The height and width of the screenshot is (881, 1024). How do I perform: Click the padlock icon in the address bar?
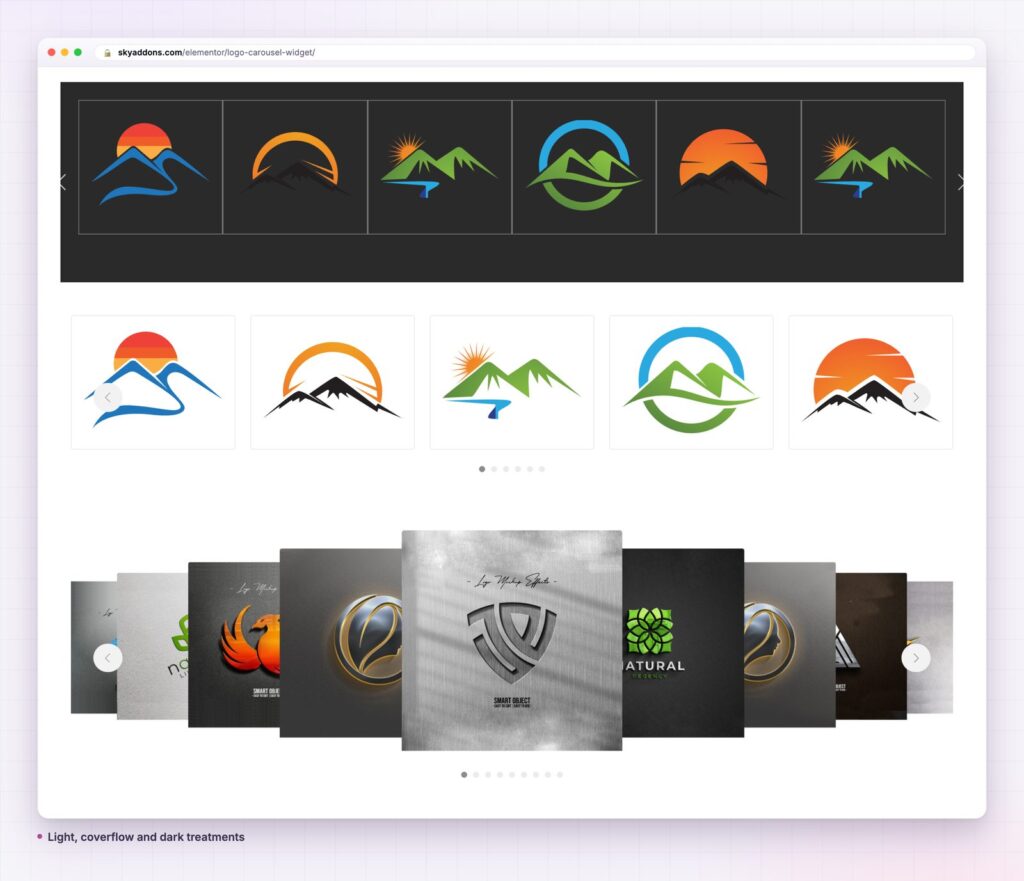tap(108, 53)
